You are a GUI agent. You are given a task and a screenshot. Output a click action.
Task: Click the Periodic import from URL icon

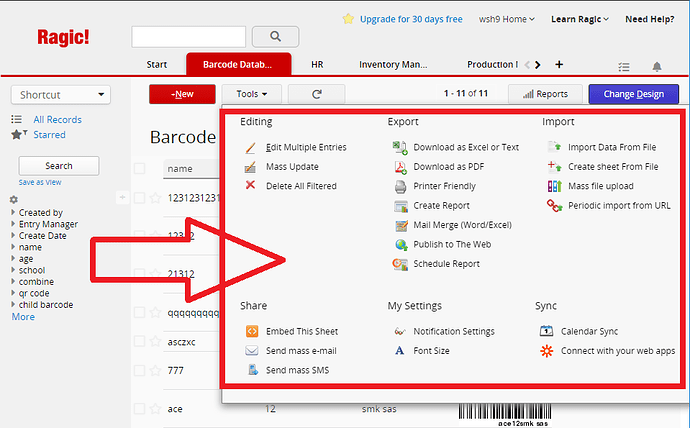[554, 205]
